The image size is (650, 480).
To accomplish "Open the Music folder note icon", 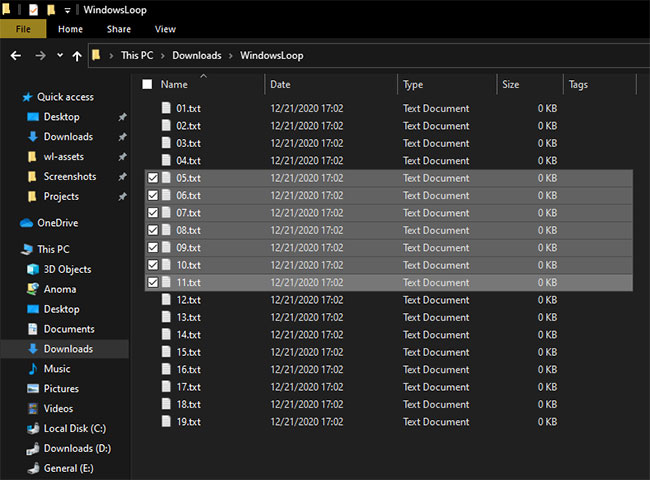I will click(x=33, y=368).
